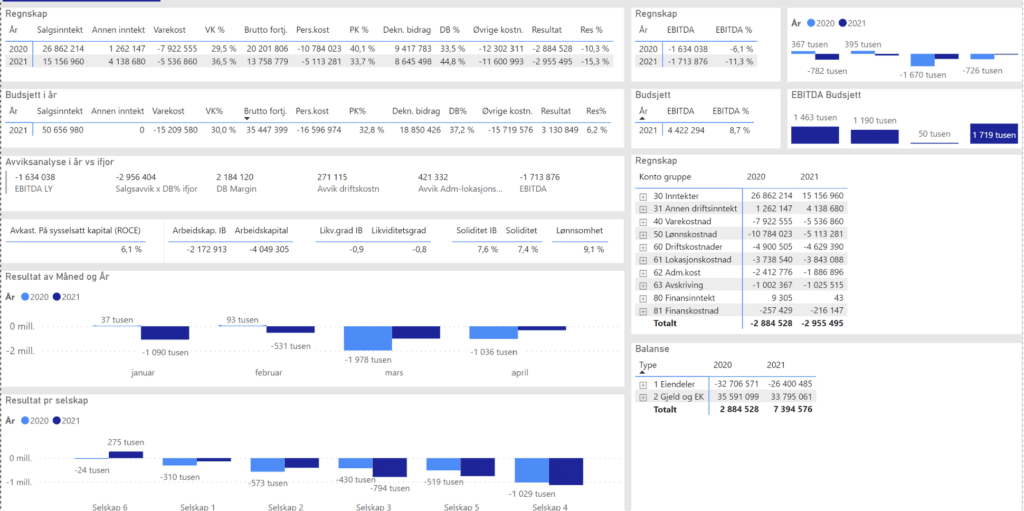Viewport: 1024px width, 511px height.
Task: Click sort arrow under År in Budsjett EBITDA table
Action: point(643,119)
